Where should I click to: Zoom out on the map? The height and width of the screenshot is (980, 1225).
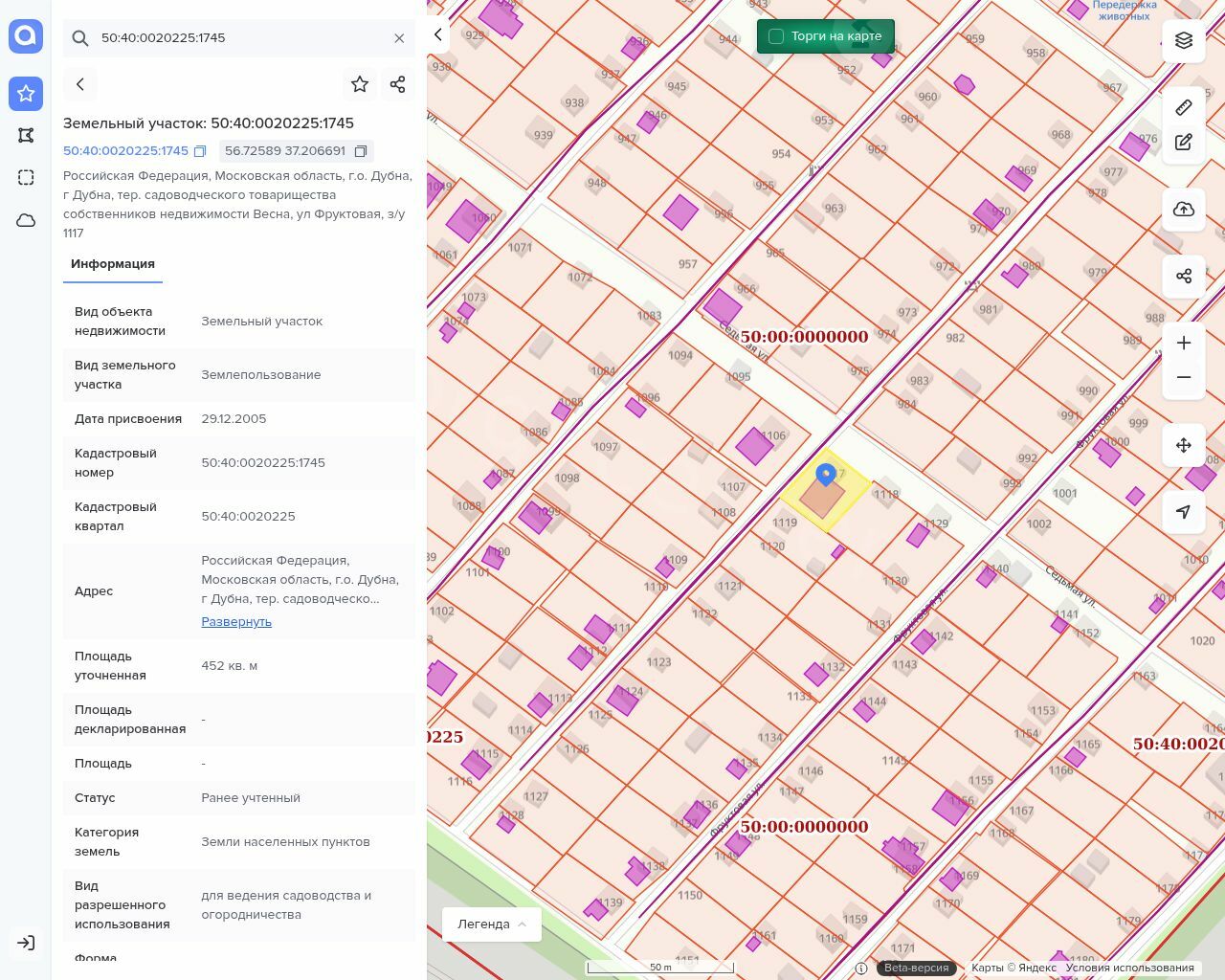tap(1184, 377)
